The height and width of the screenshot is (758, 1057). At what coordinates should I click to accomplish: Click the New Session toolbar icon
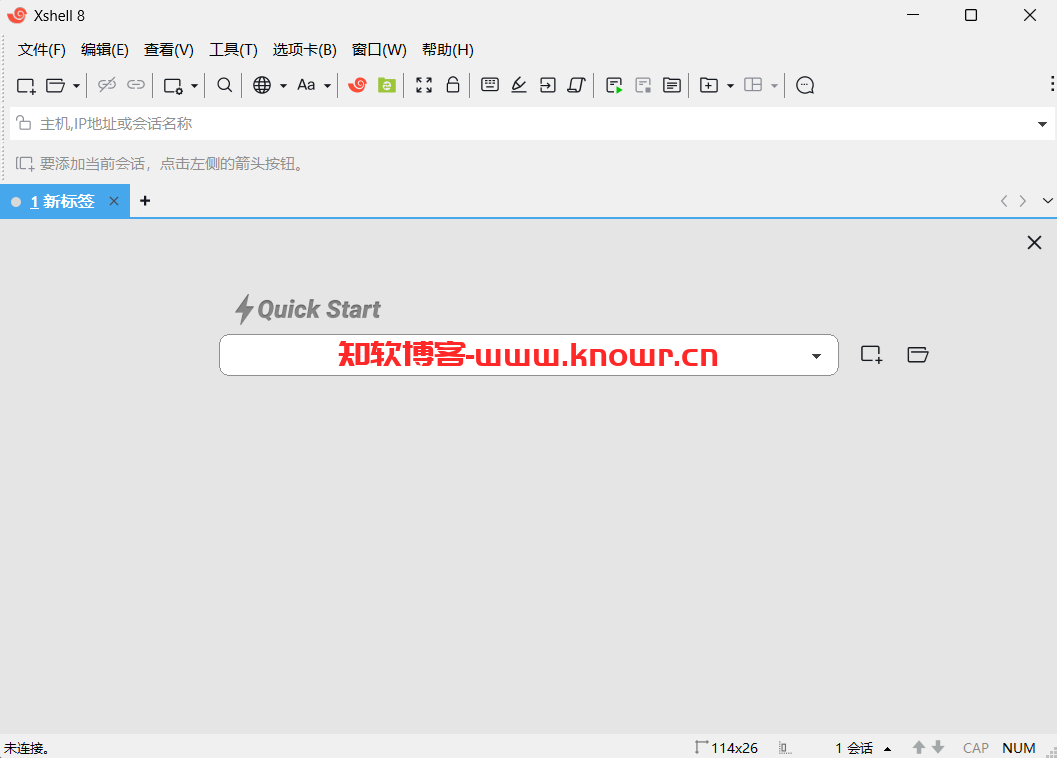(x=26, y=86)
